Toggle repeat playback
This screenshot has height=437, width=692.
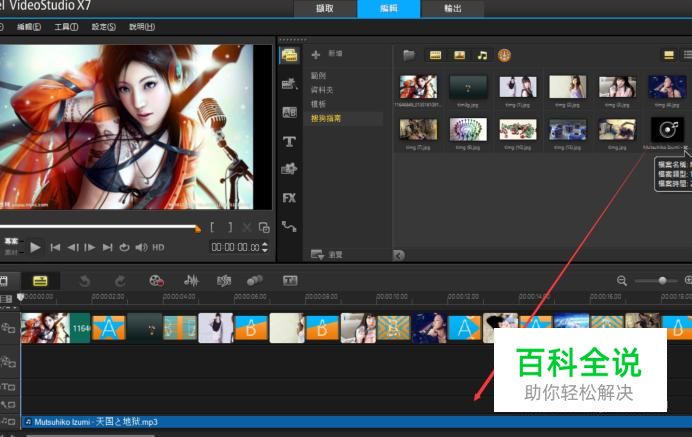coord(124,247)
